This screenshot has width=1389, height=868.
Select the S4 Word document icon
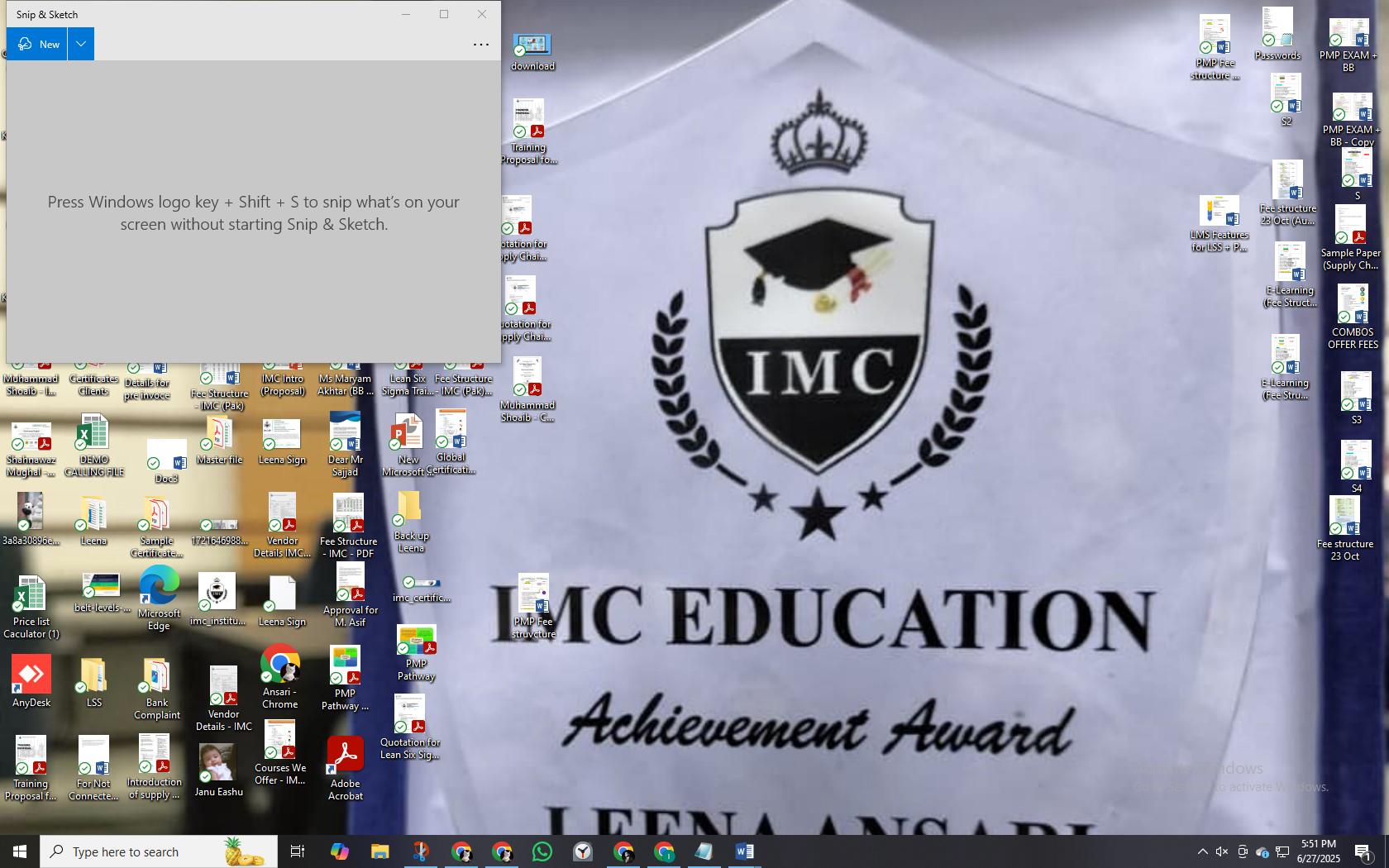pos(1356,467)
